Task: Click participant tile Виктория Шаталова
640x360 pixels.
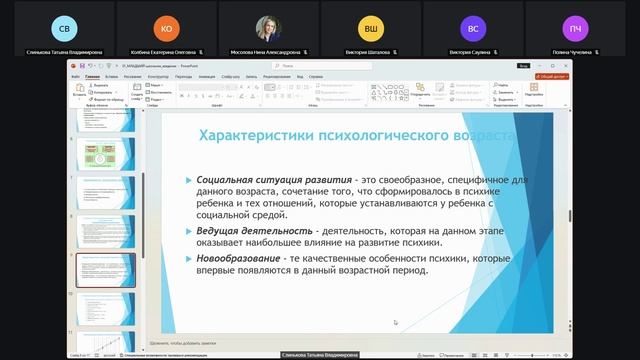Action: (x=371, y=29)
